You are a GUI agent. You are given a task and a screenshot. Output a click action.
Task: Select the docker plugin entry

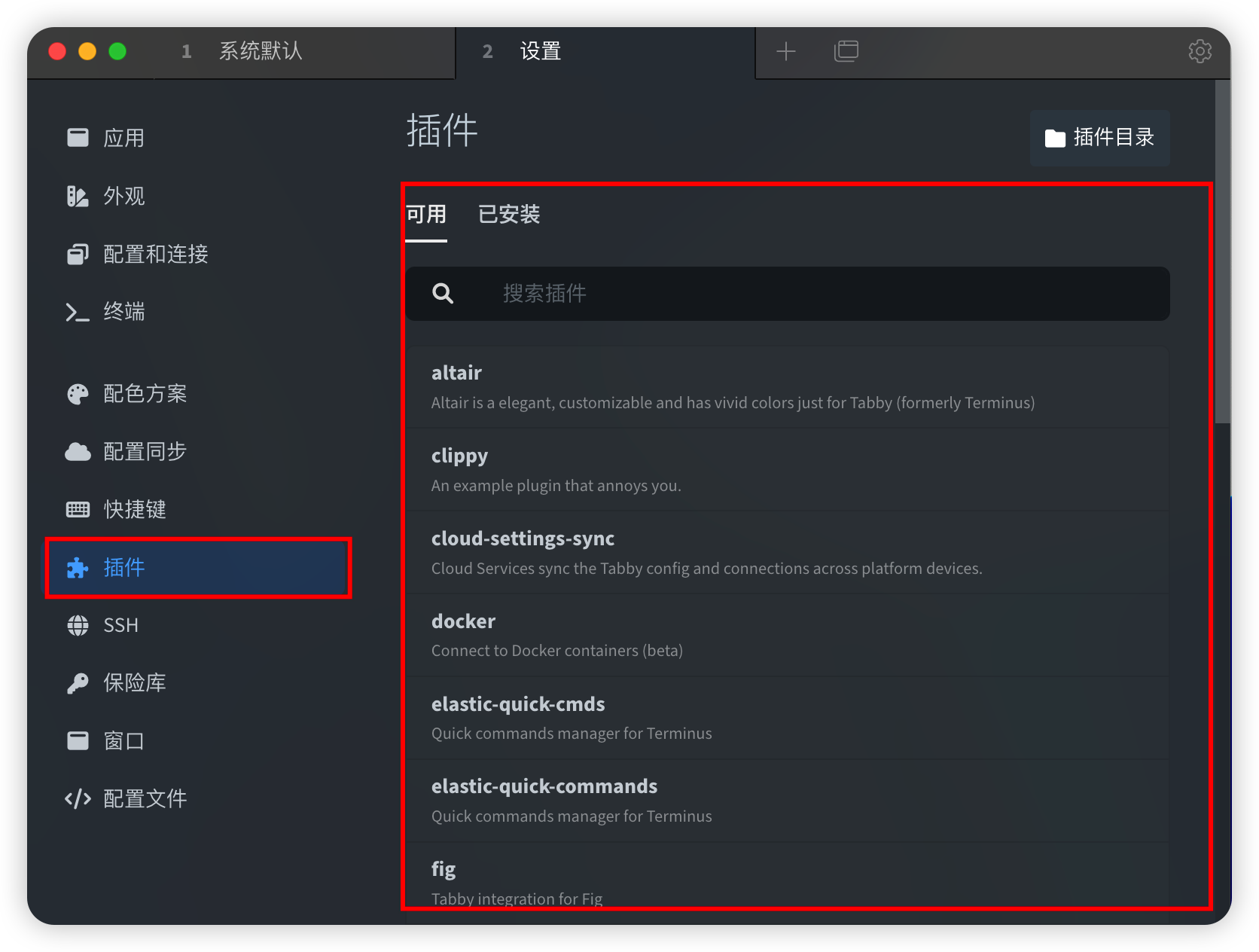click(x=788, y=636)
